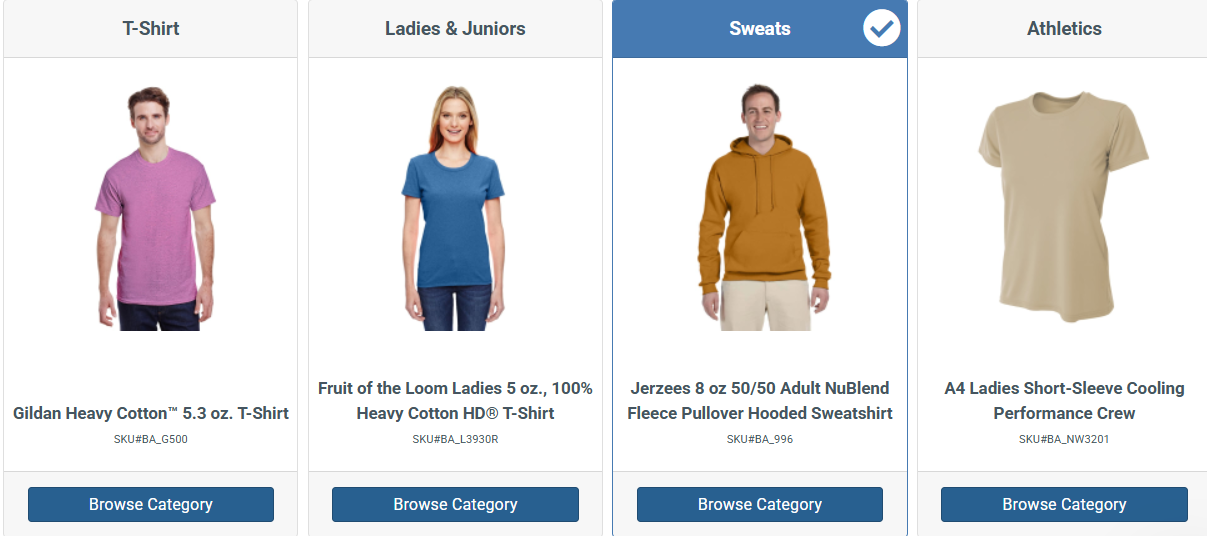This screenshot has height=536, width=1207.
Task: Click the Gildan Heavy Cotton T-Shirt title
Action: click(x=151, y=413)
